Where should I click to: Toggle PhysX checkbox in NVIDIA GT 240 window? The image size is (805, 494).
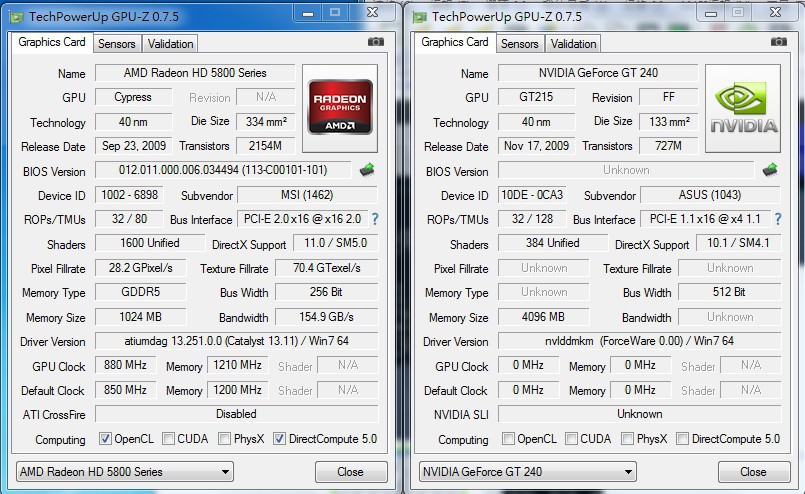click(x=627, y=439)
